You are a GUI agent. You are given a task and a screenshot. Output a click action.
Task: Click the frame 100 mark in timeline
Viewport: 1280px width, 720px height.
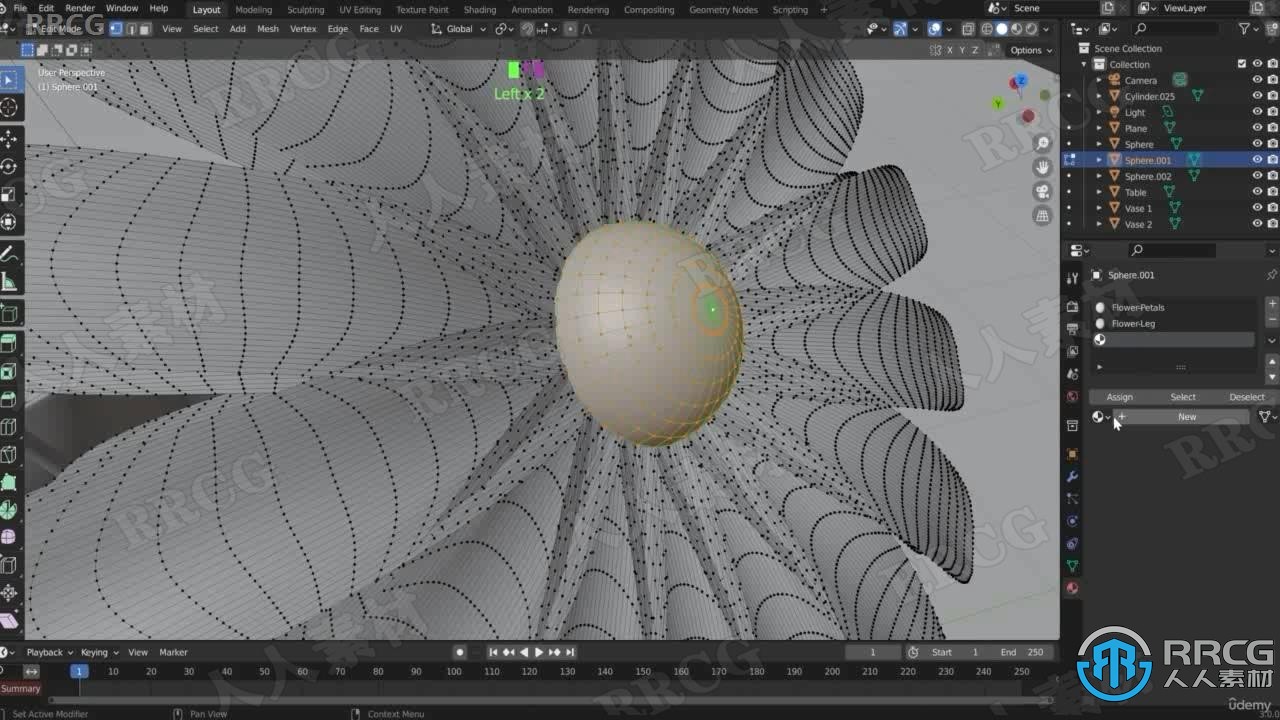pyautogui.click(x=454, y=672)
